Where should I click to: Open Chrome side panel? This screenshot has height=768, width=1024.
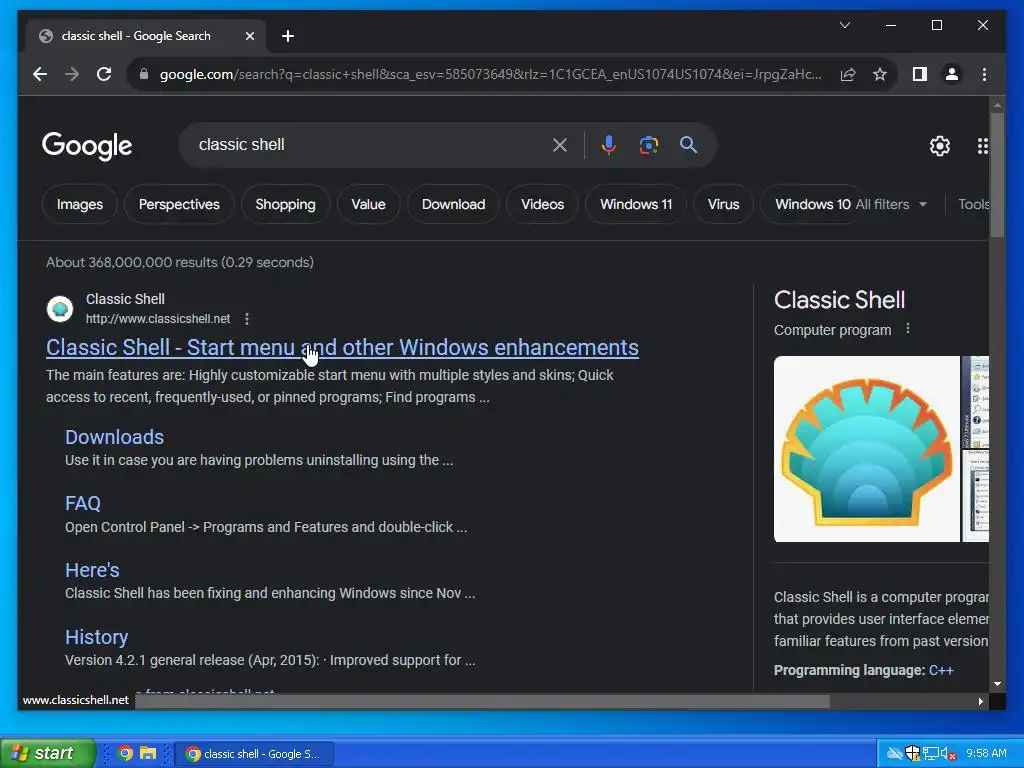tap(920, 74)
